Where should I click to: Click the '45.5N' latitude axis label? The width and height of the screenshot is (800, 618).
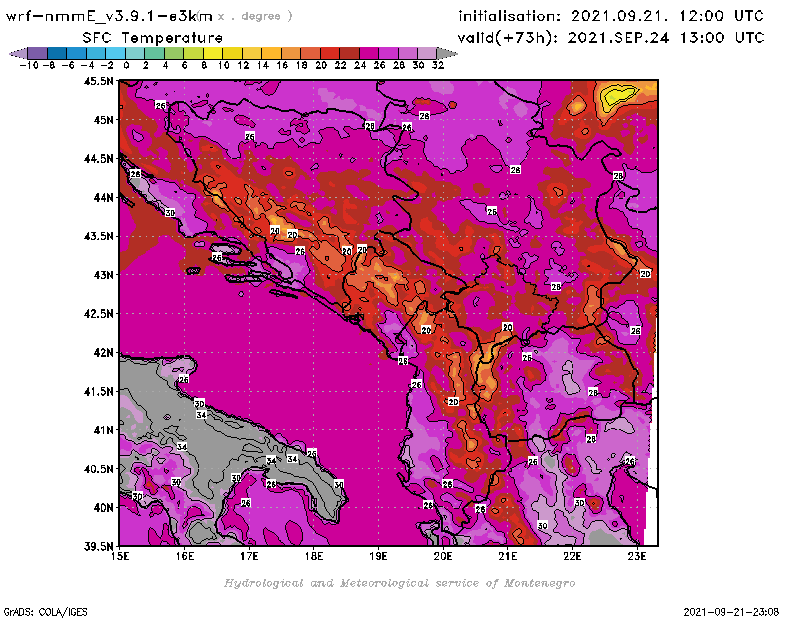coord(98,81)
